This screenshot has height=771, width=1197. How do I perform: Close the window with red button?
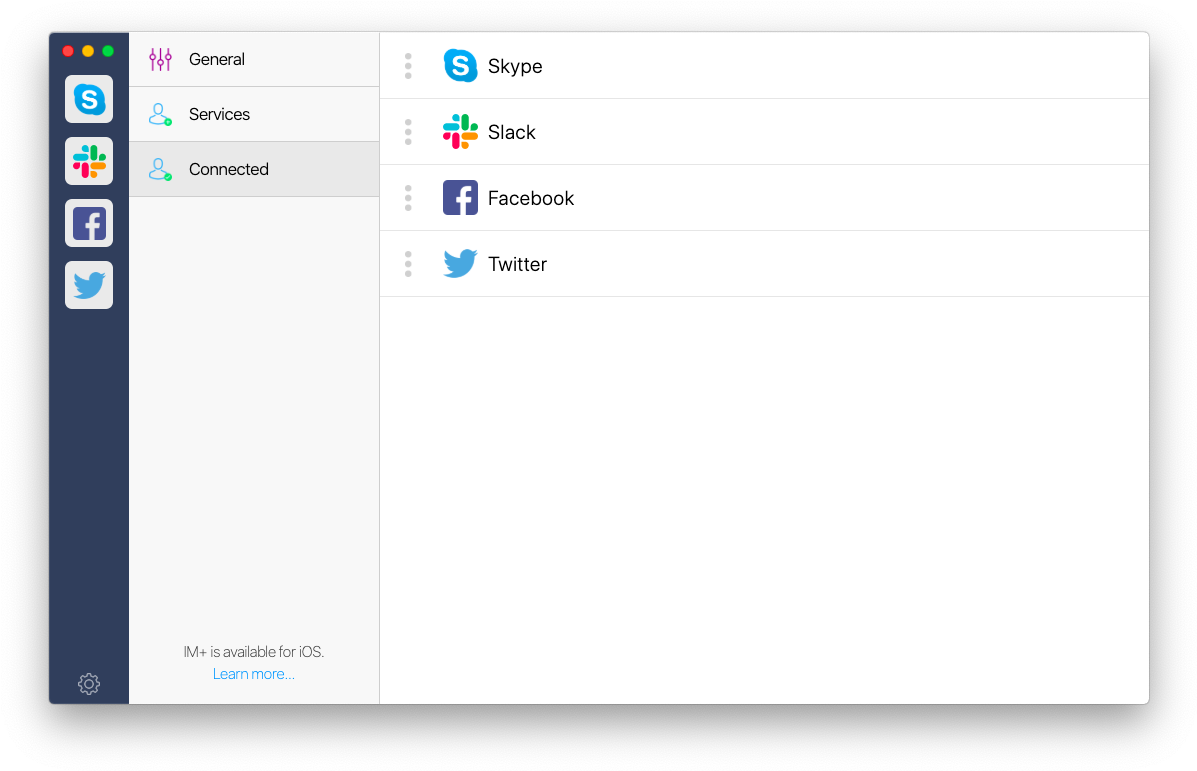pyautogui.click(x=68, y=51)
